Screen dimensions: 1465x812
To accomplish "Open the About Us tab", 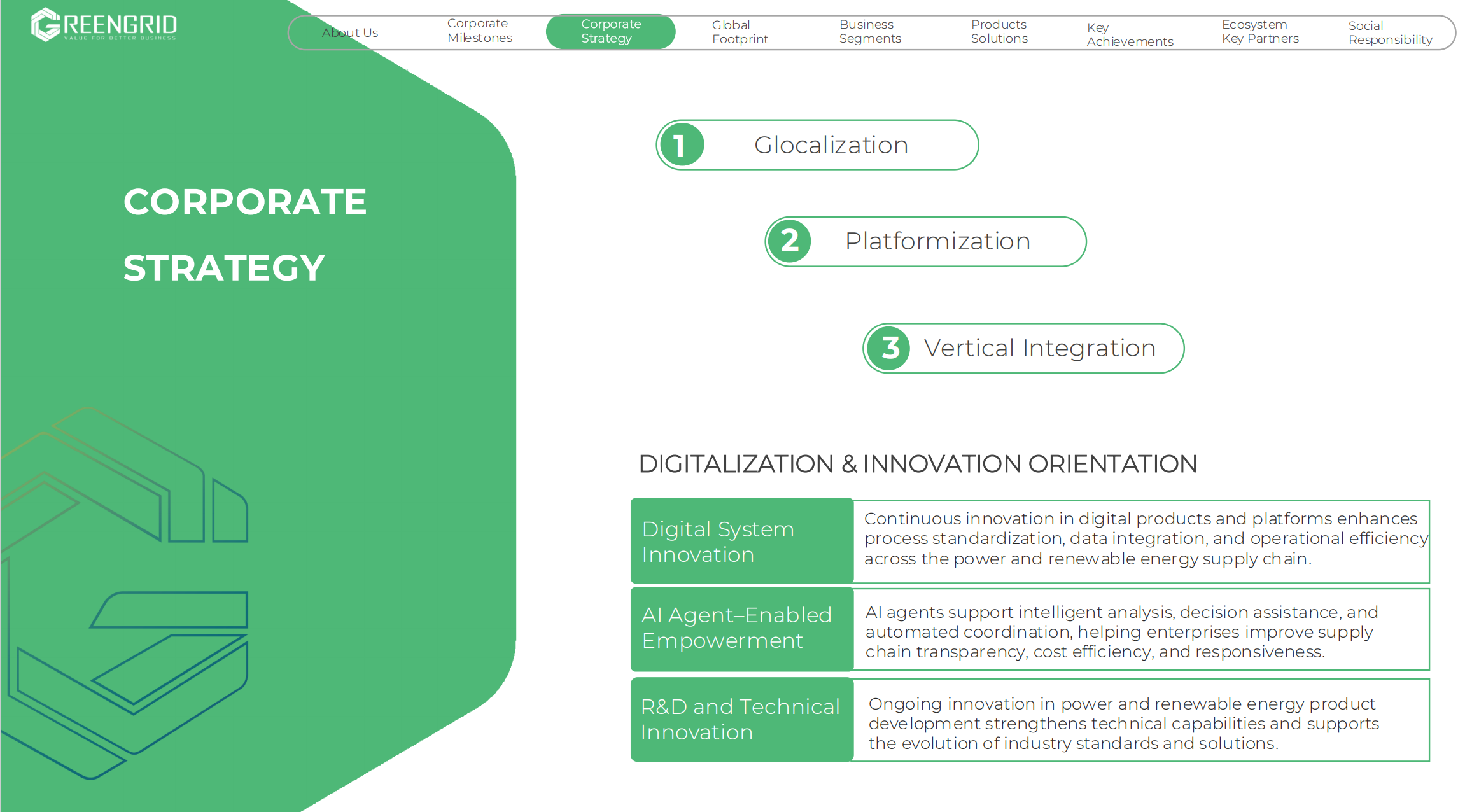I will (x=350, y=32).
